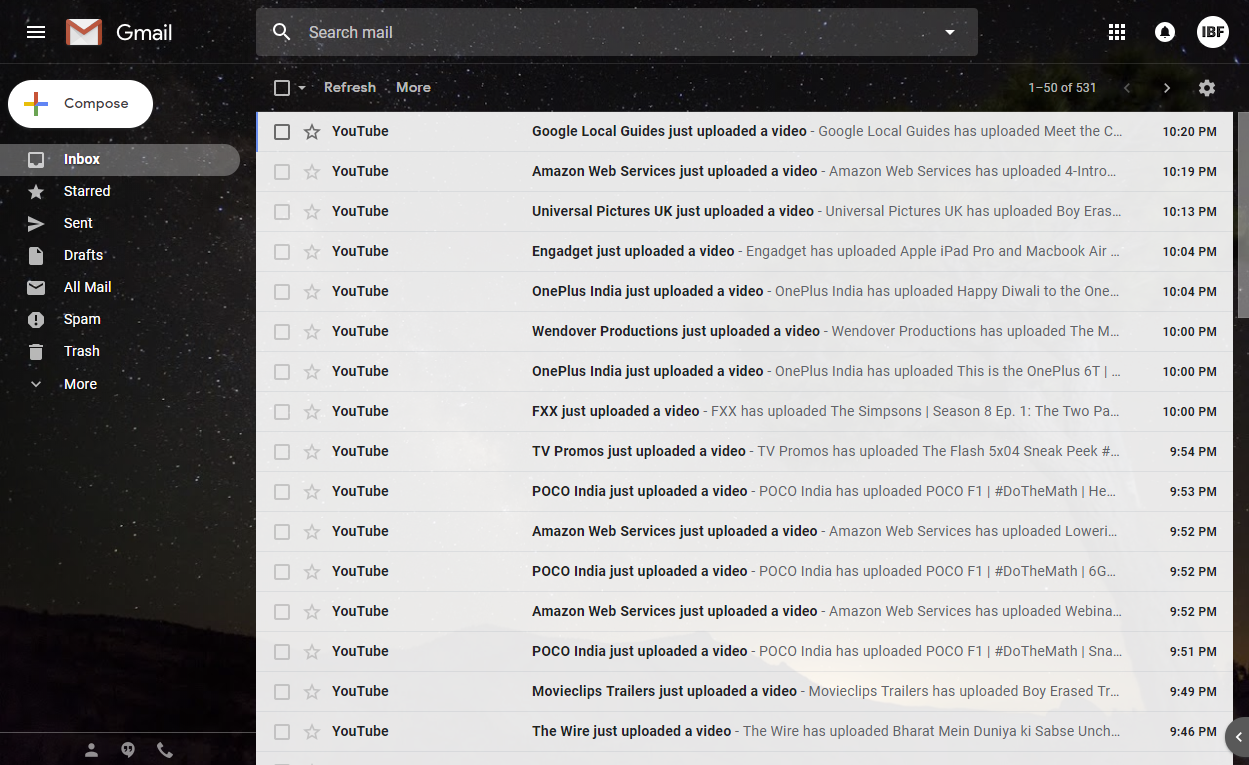Toggle the select all checkbox
Image resolution: width=1249 pixels, height=765 pixels.
tap(282, 88)
